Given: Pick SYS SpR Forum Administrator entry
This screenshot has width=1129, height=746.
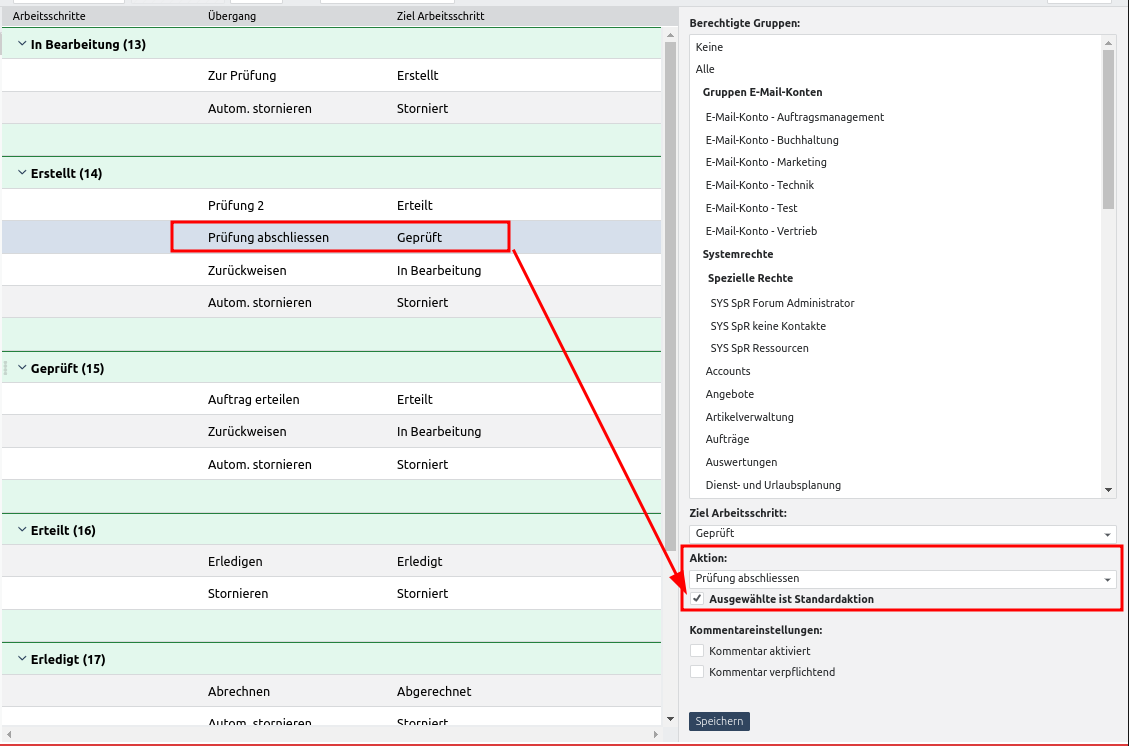Looking at the screenshot, I should pos(782,303).
